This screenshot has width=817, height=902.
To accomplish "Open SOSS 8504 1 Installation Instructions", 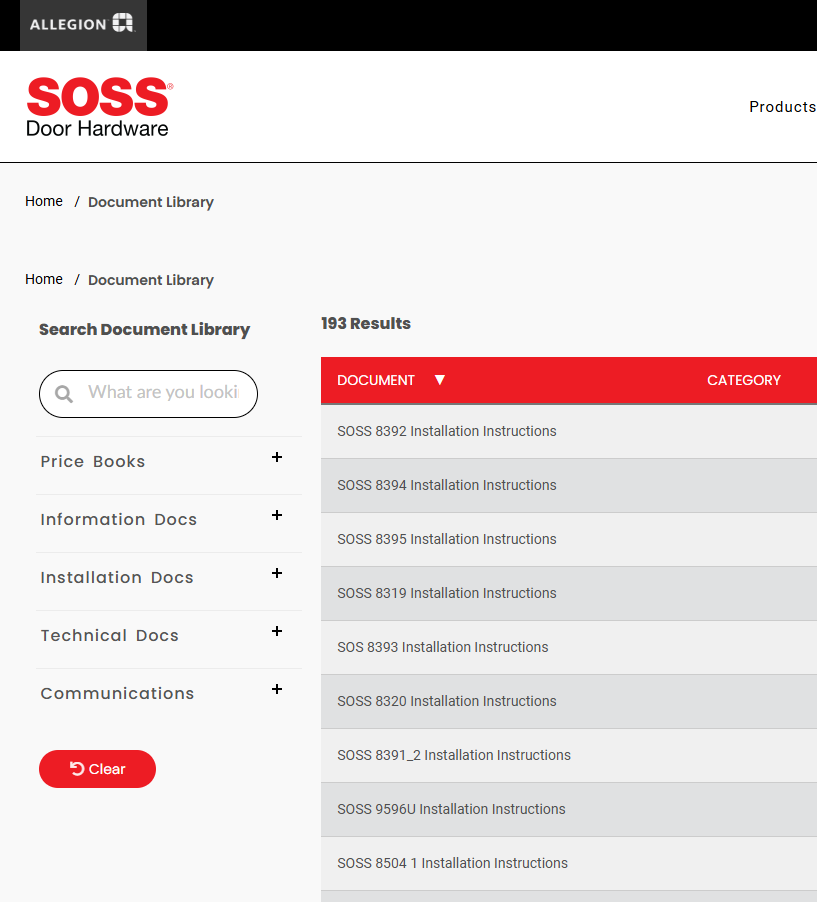I will click(x=452, y=863).
